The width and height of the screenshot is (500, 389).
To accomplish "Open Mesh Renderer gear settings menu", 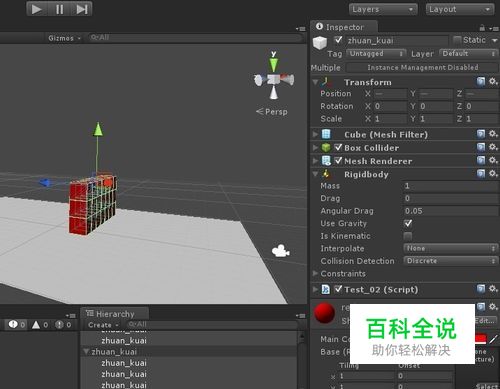I will 493,160.
